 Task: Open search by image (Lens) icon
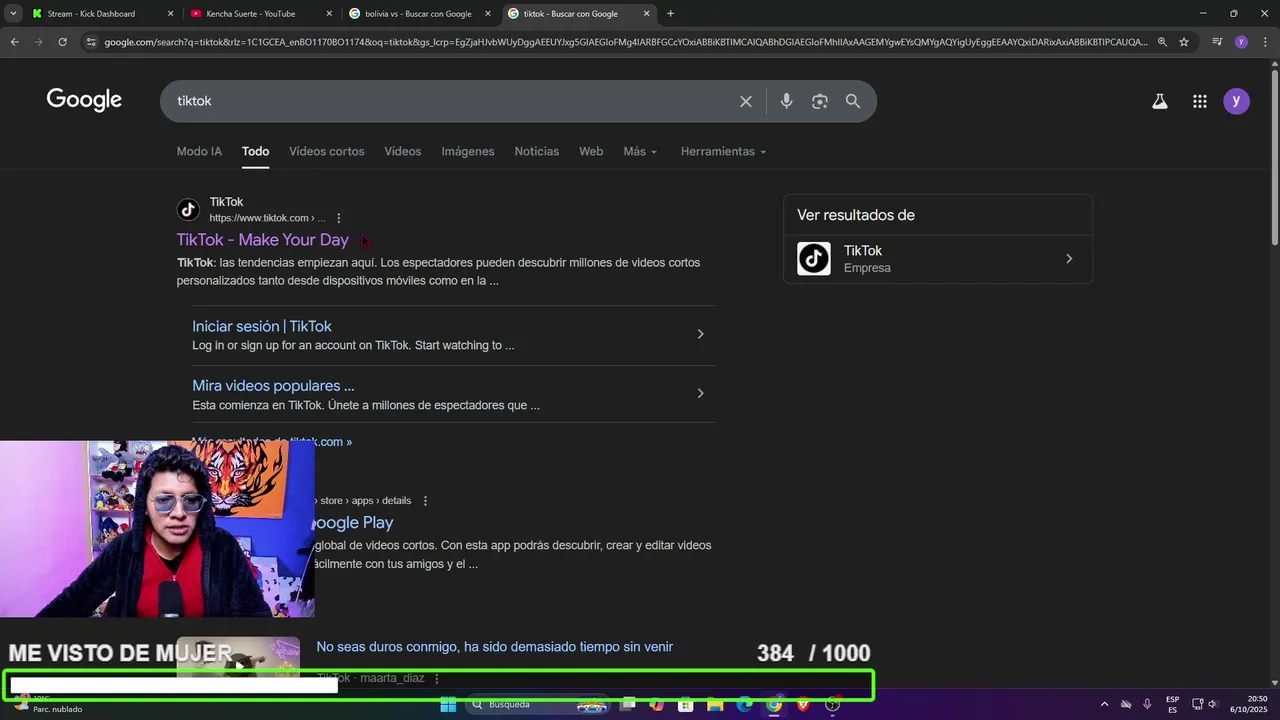(820, 101)
